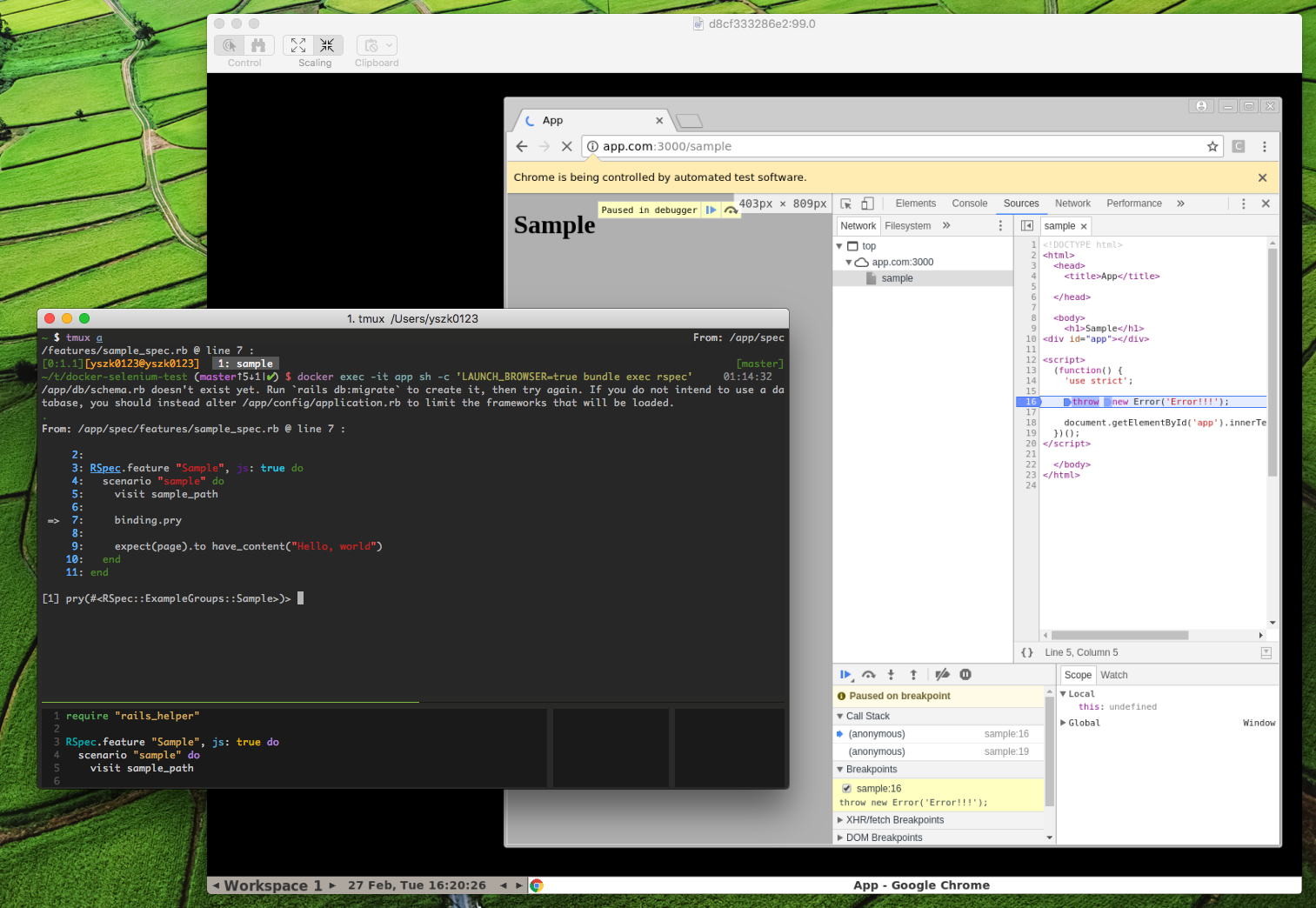Dismiss the automated test software notification
The height and width of the screenshot is (908, 1316).
tap(1262, 177)
